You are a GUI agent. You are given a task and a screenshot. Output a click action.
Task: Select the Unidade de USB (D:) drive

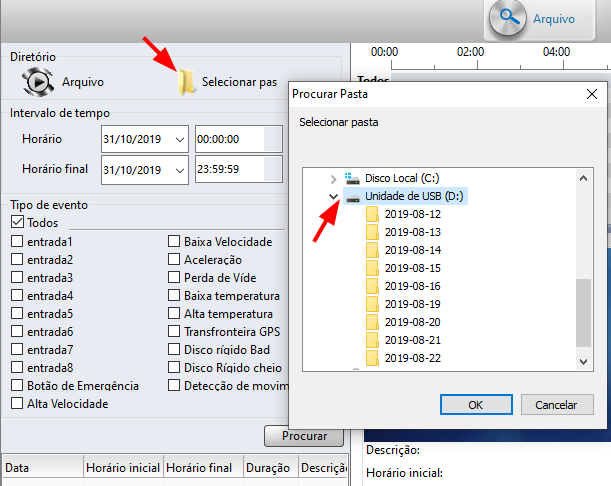pos(412,196)
